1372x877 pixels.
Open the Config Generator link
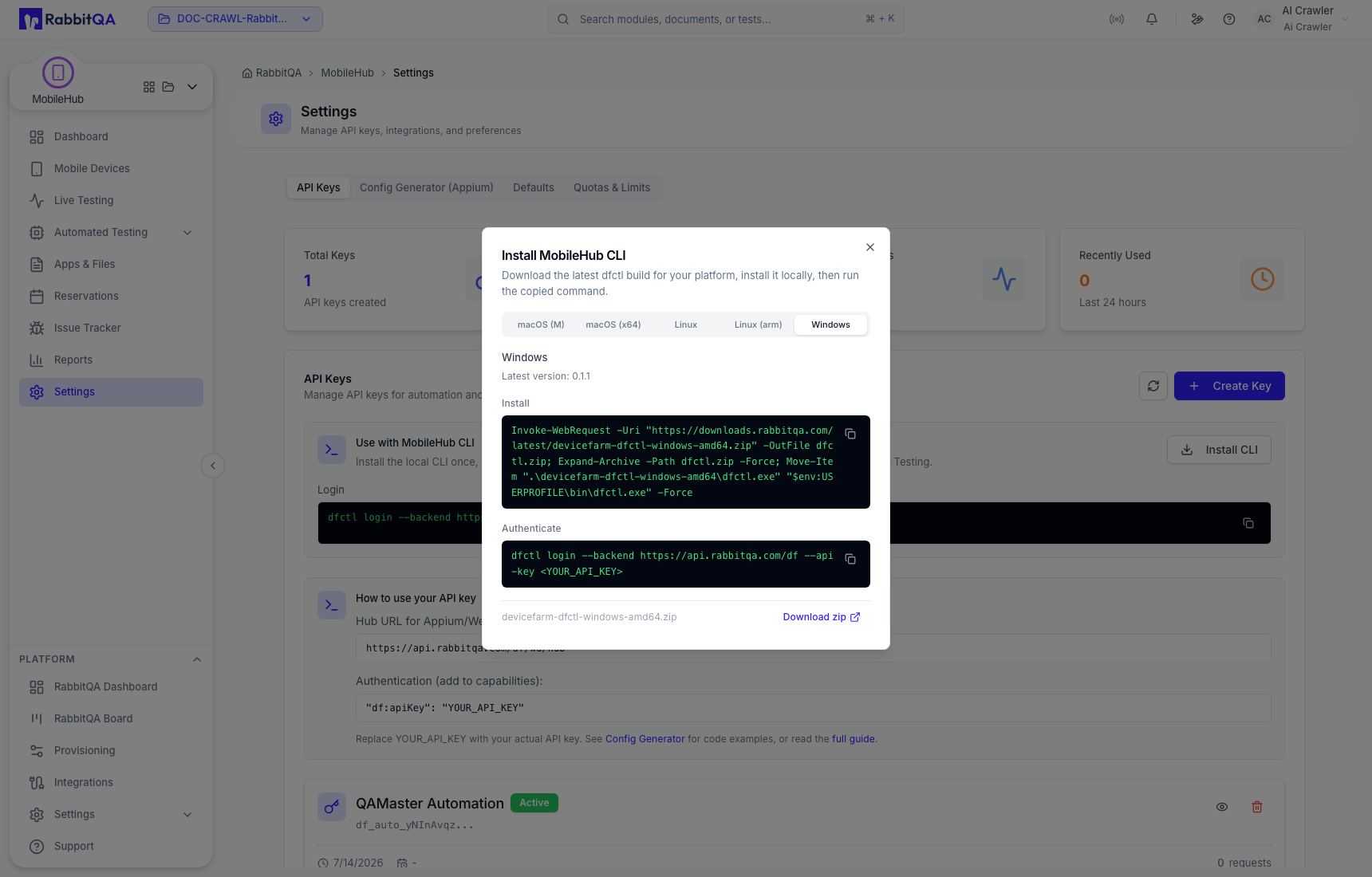(x=645, y=739)
